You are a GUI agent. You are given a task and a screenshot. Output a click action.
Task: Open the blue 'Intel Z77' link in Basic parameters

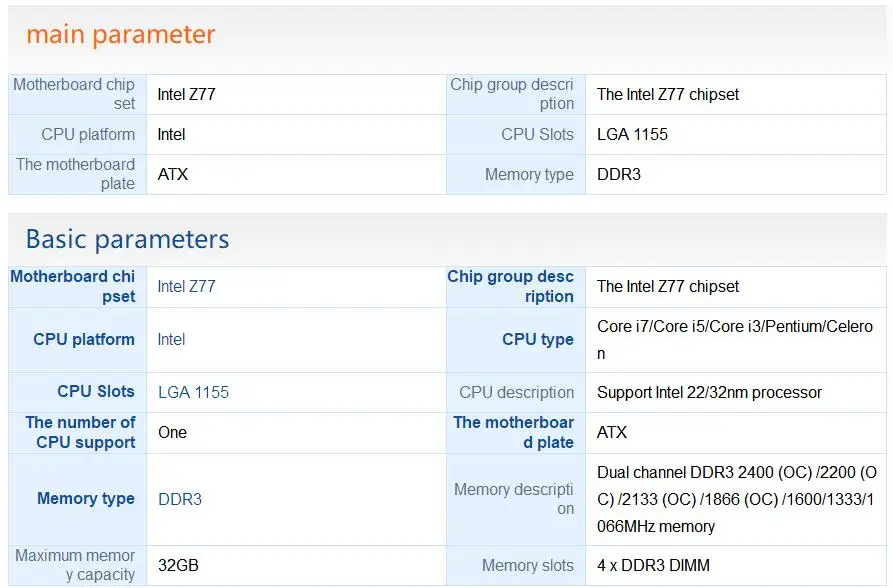(186, 286)
